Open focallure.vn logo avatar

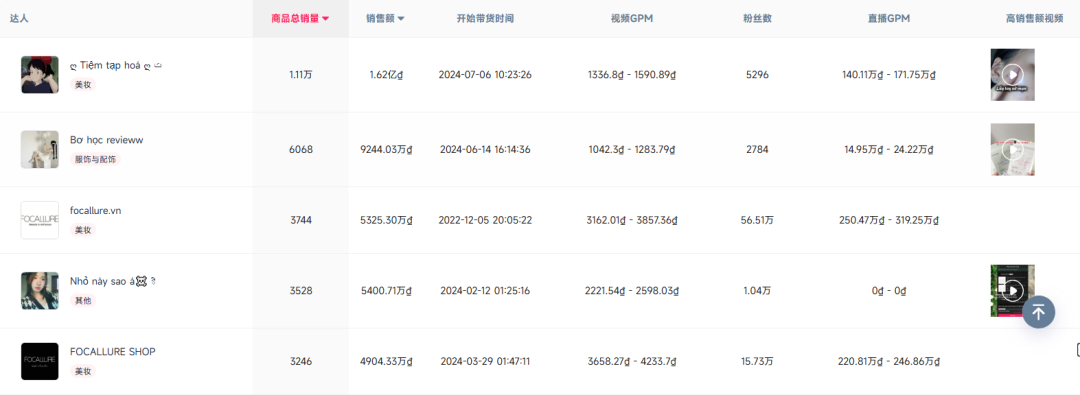coord(40,220)
